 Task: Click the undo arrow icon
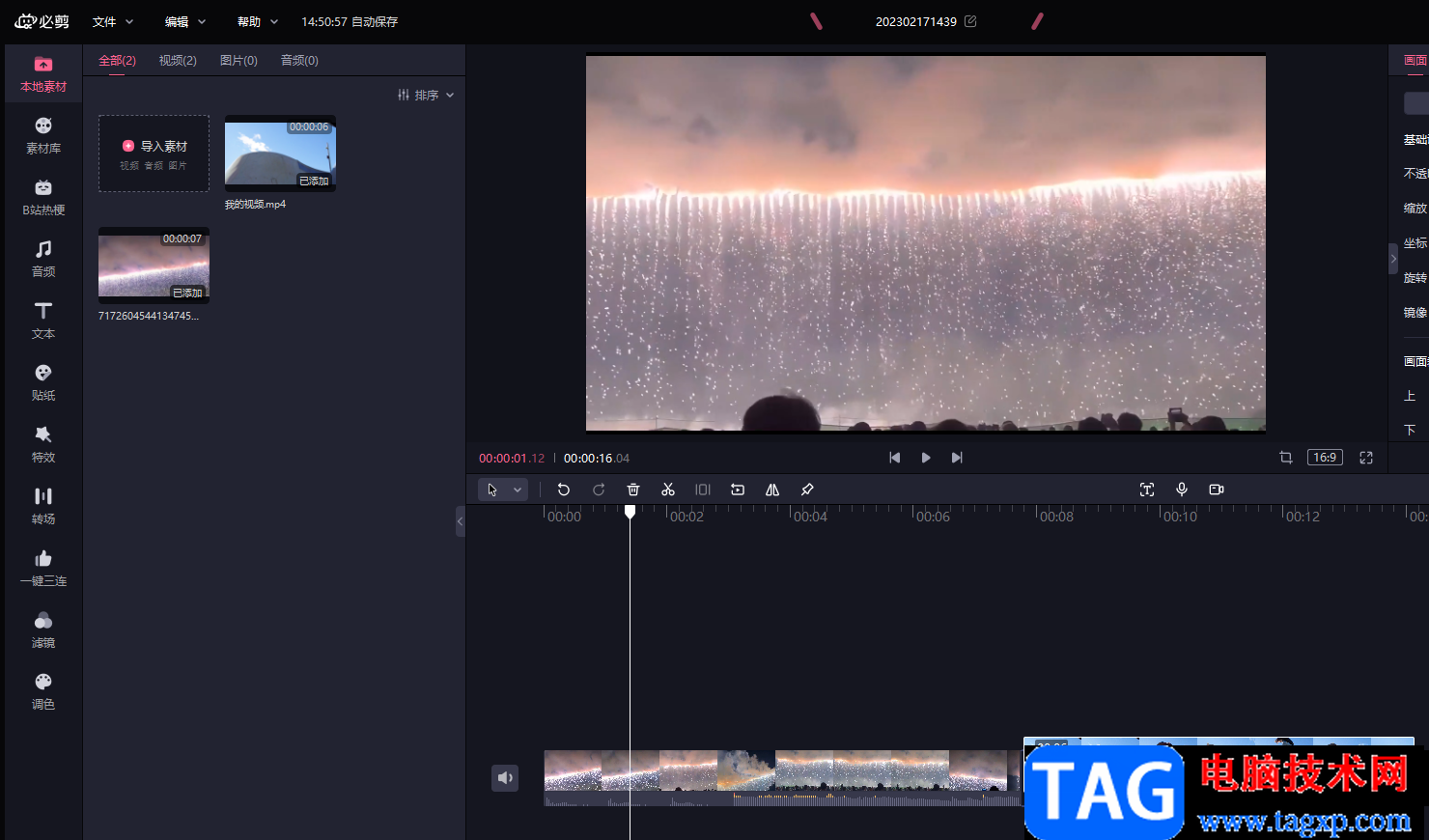coord(564,490)
